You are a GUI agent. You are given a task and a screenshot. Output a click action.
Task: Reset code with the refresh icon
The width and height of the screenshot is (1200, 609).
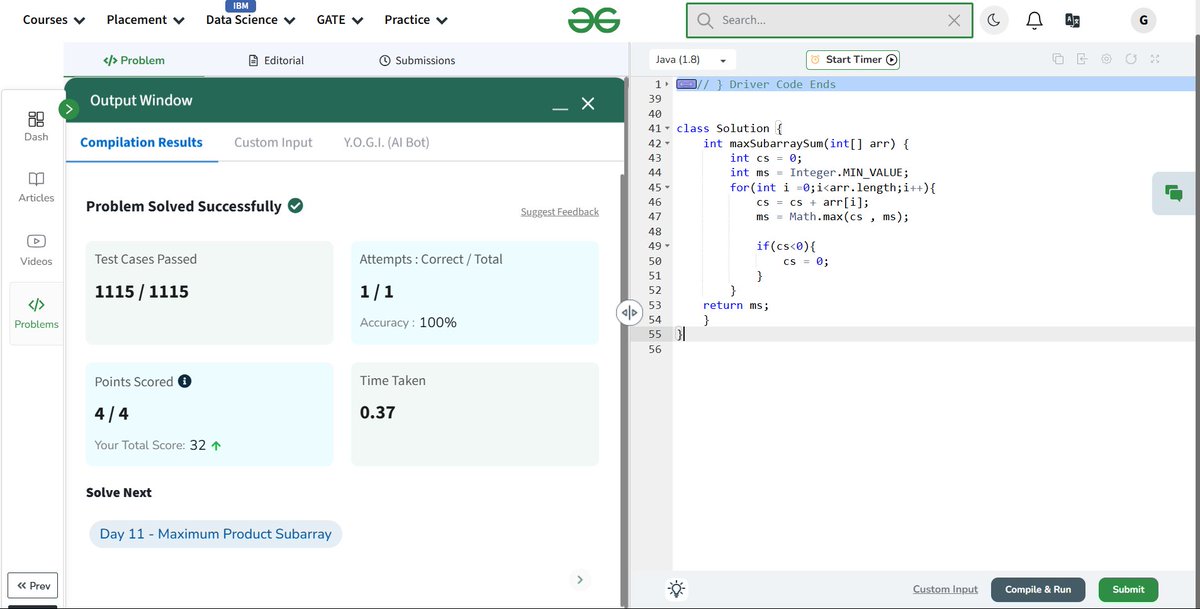point(1131,59)
